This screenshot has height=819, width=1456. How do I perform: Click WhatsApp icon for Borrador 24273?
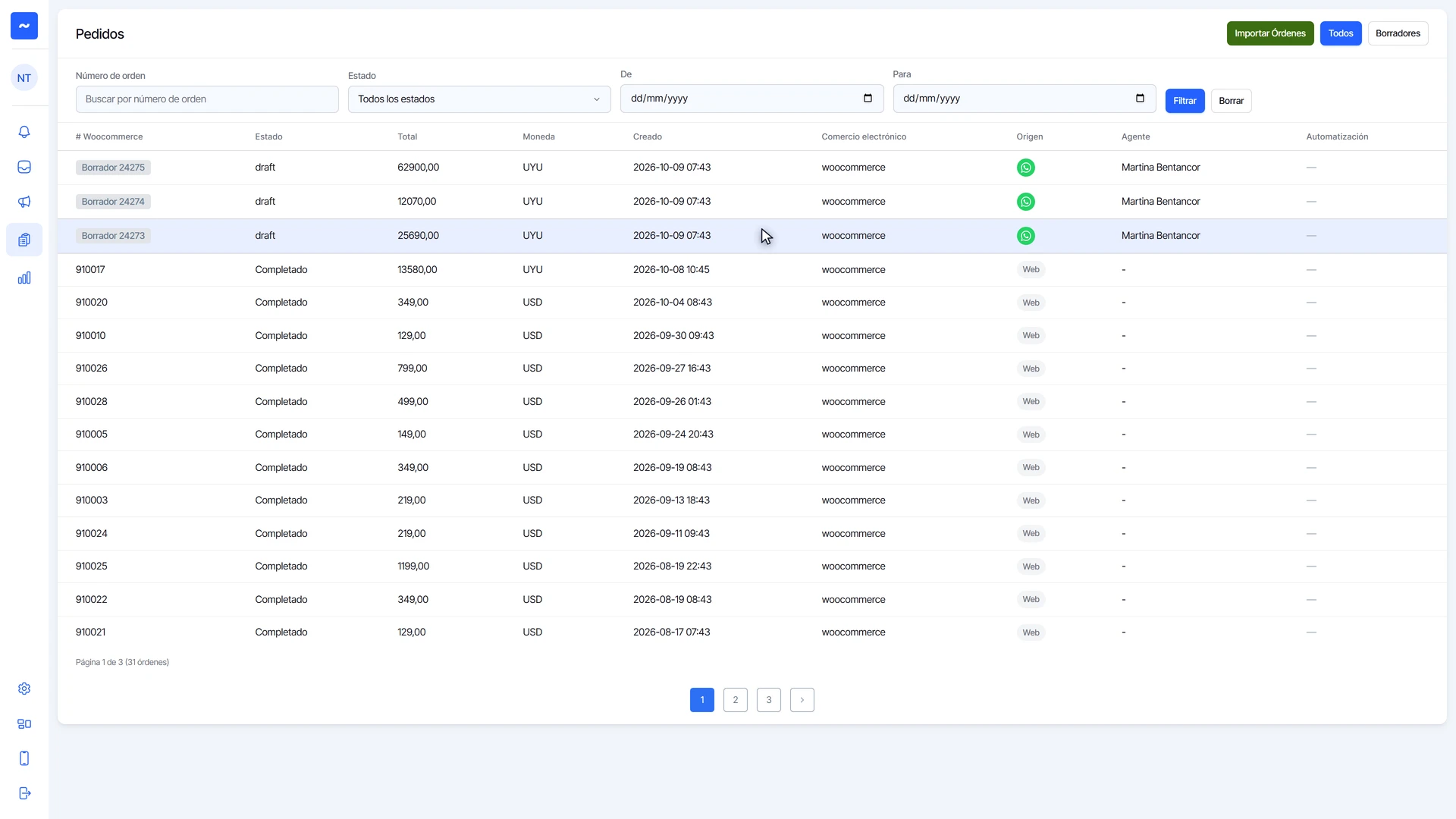click(1025, 236)
